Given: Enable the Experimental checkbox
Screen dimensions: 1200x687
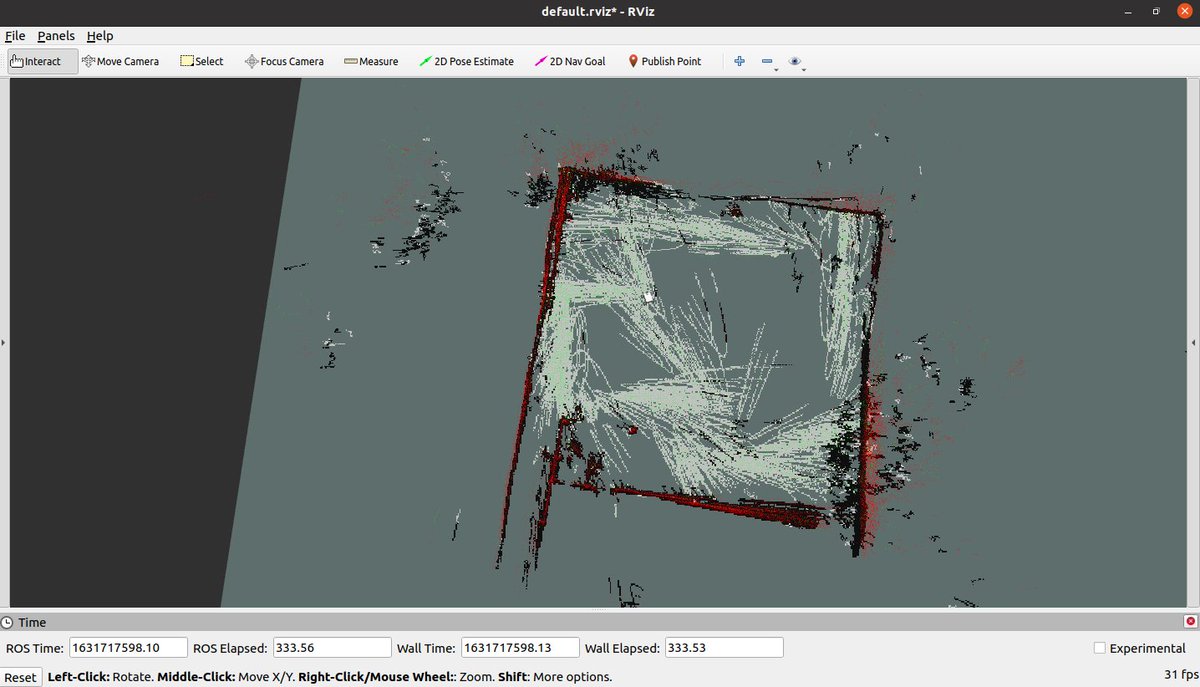Looking at the screenshot, I should coord(1102,648).
